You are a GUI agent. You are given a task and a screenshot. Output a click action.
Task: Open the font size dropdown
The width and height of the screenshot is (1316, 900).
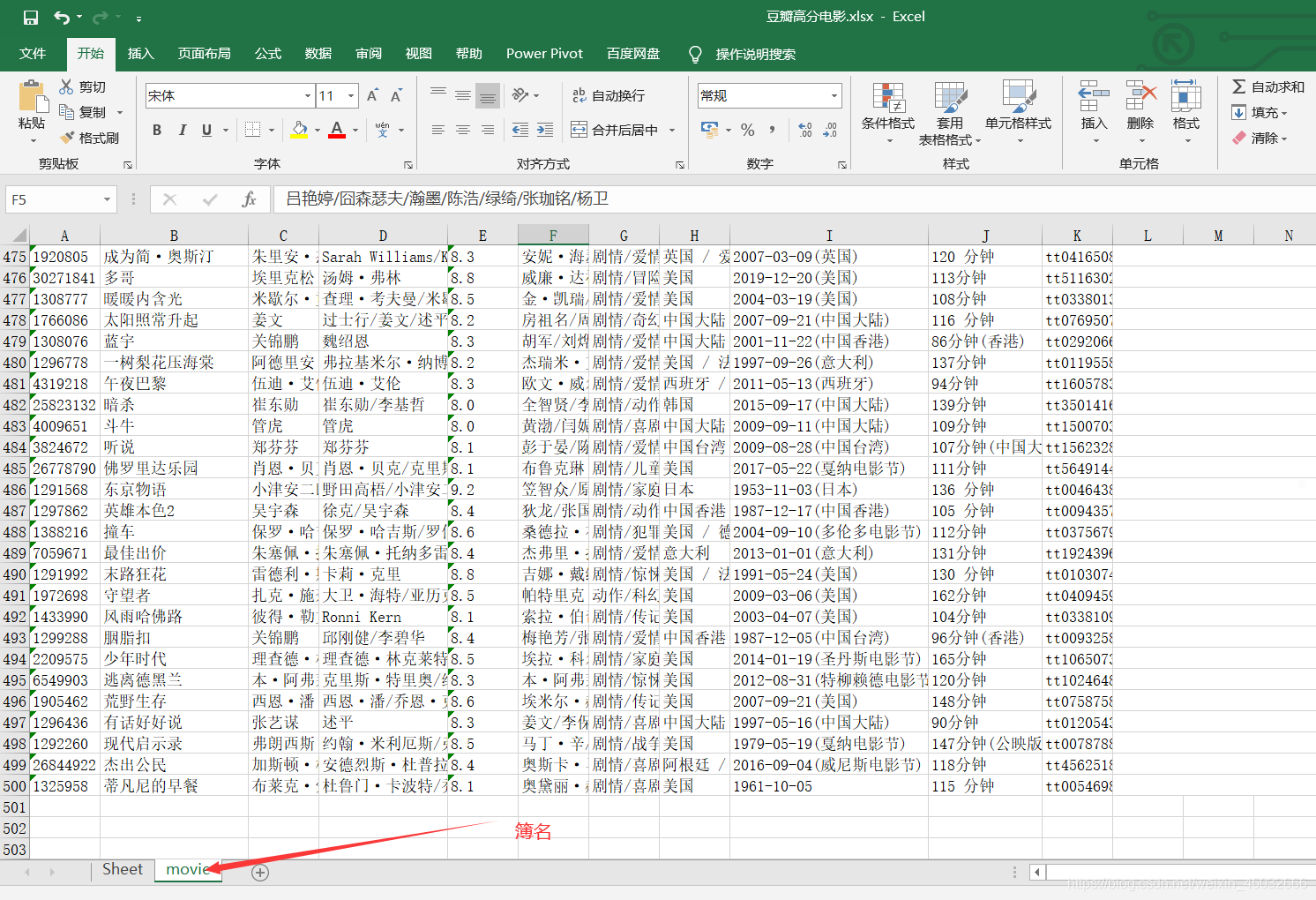coord(351,95)
